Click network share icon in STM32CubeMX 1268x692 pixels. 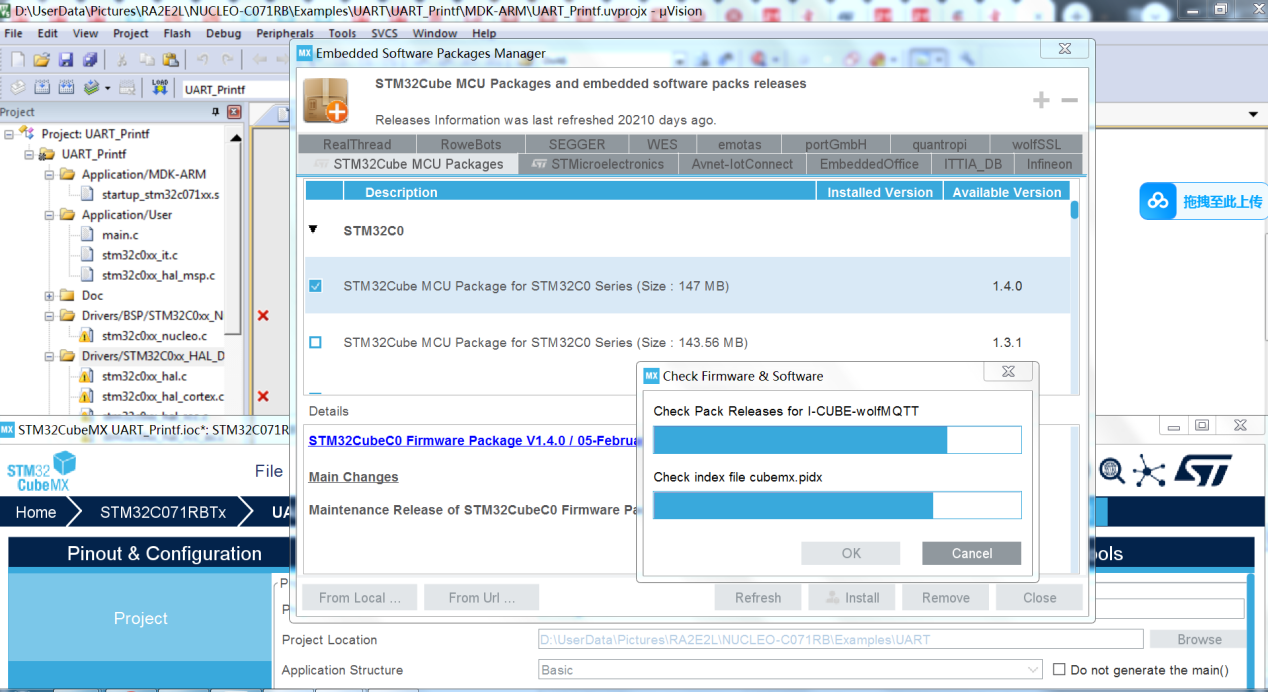pos(1150,471)
